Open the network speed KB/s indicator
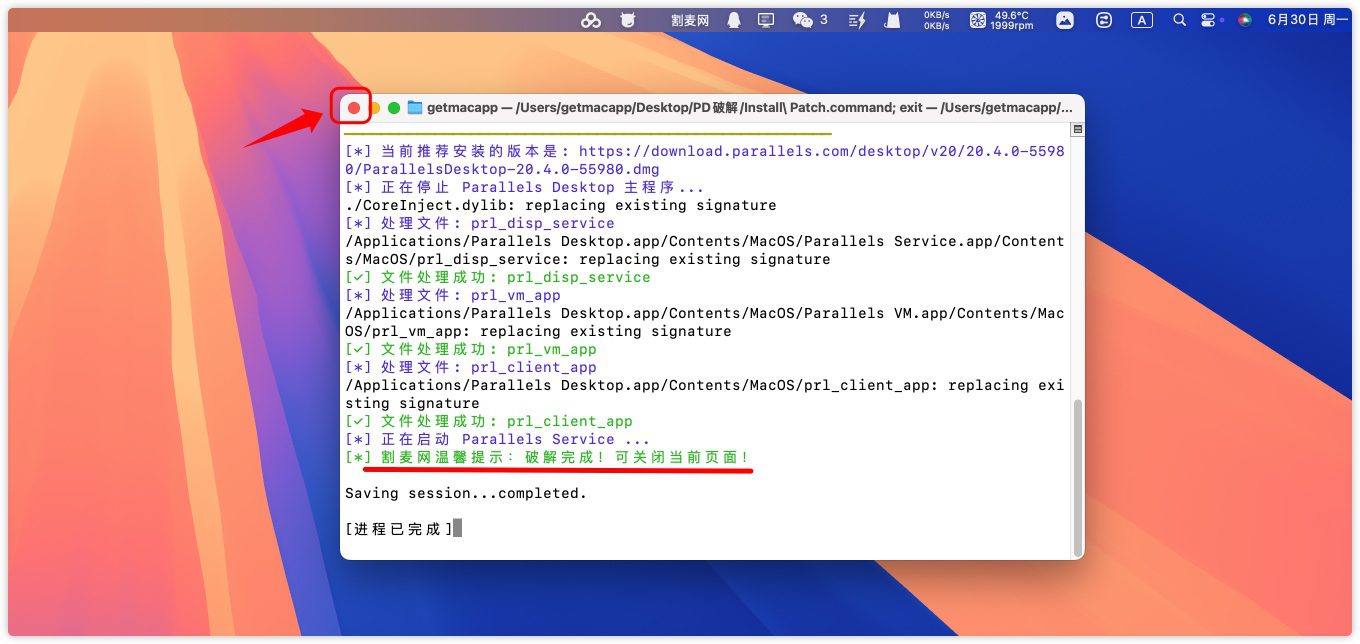 936,20
